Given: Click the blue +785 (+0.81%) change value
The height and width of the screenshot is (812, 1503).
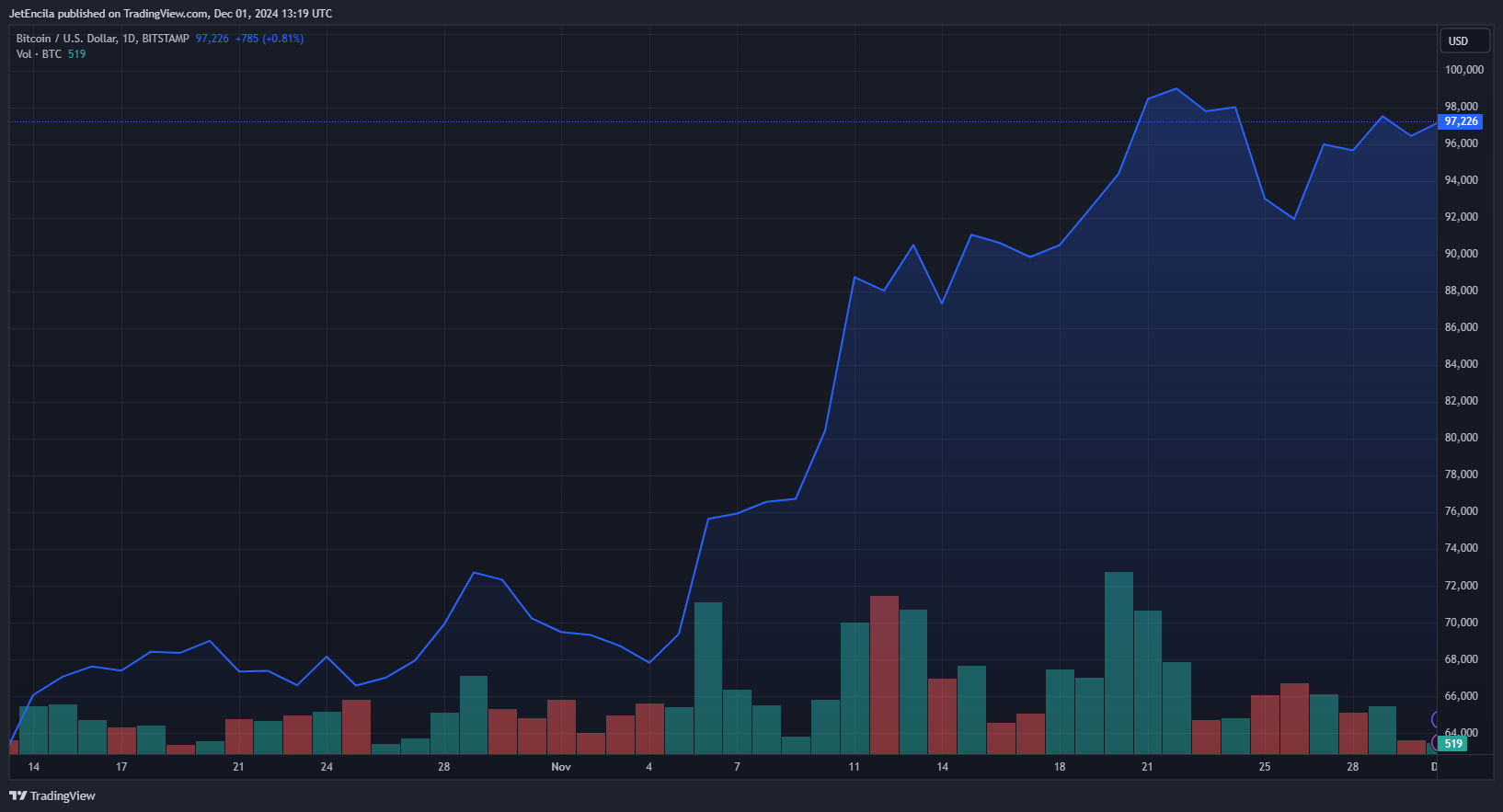Looking at the screenshot, I should click(269, 39).
